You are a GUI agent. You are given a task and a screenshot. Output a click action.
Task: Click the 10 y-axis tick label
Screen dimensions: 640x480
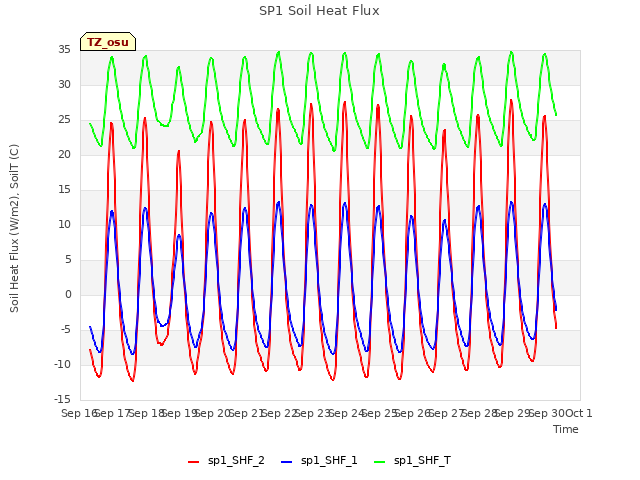click(x=64, y=224)
